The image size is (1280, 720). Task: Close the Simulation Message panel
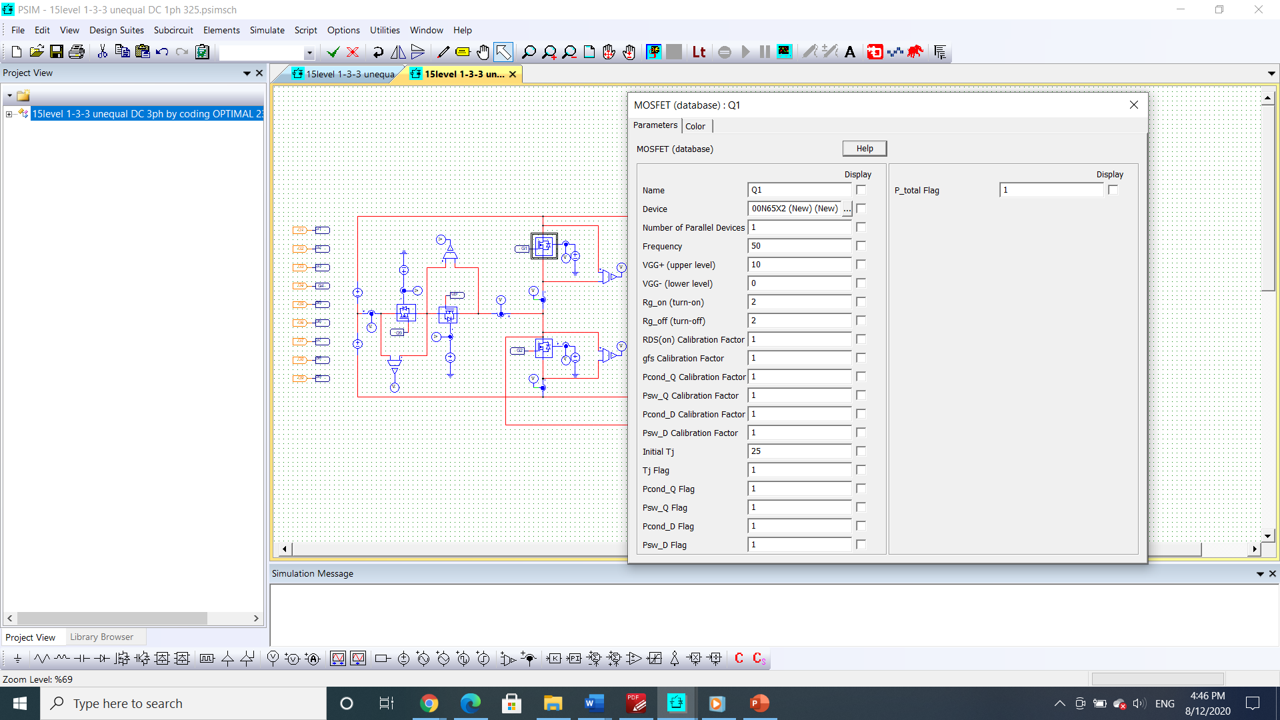(1273, 574)
